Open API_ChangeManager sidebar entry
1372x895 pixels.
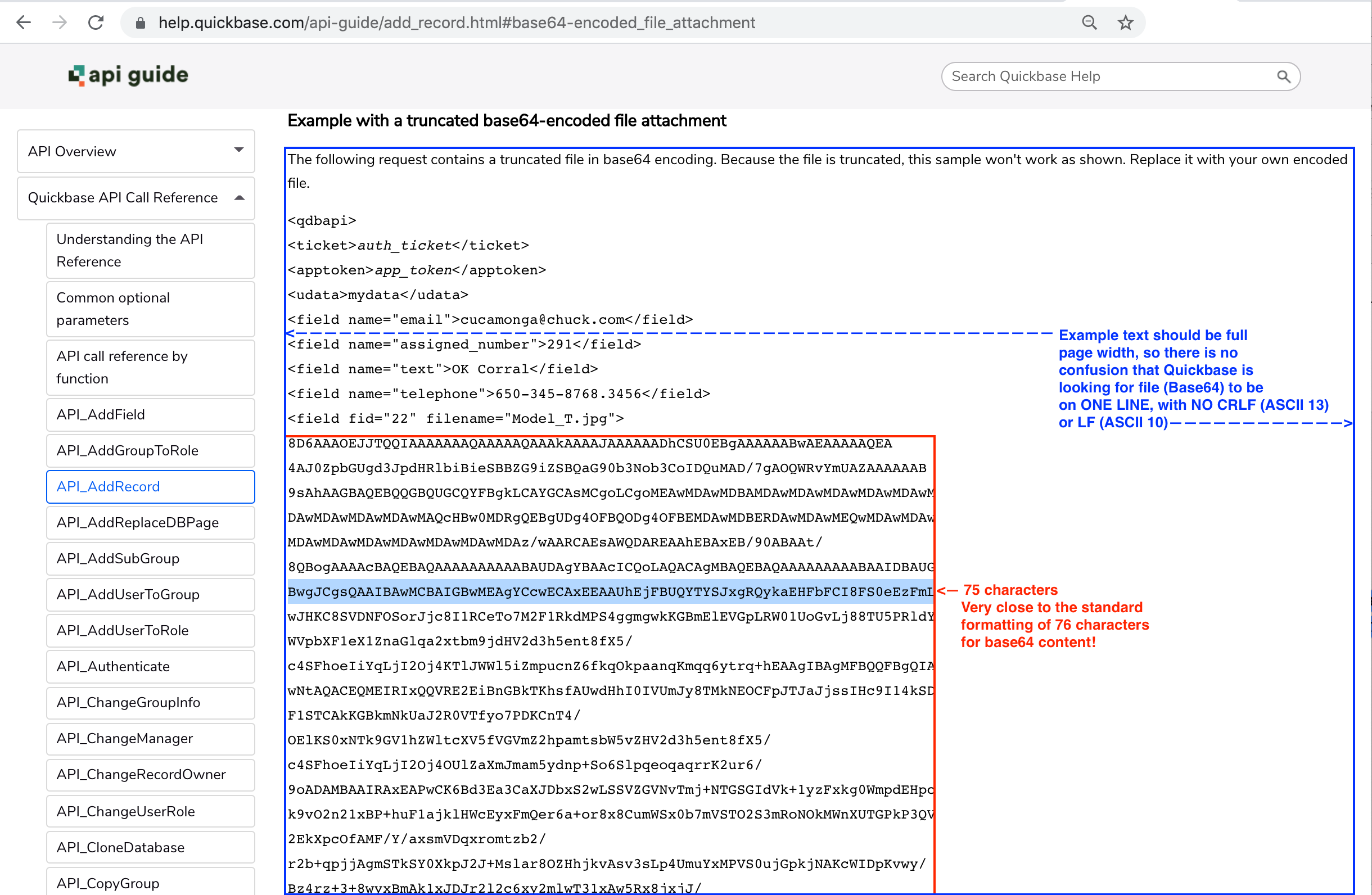pyautogui.click(x=124, y=738)
